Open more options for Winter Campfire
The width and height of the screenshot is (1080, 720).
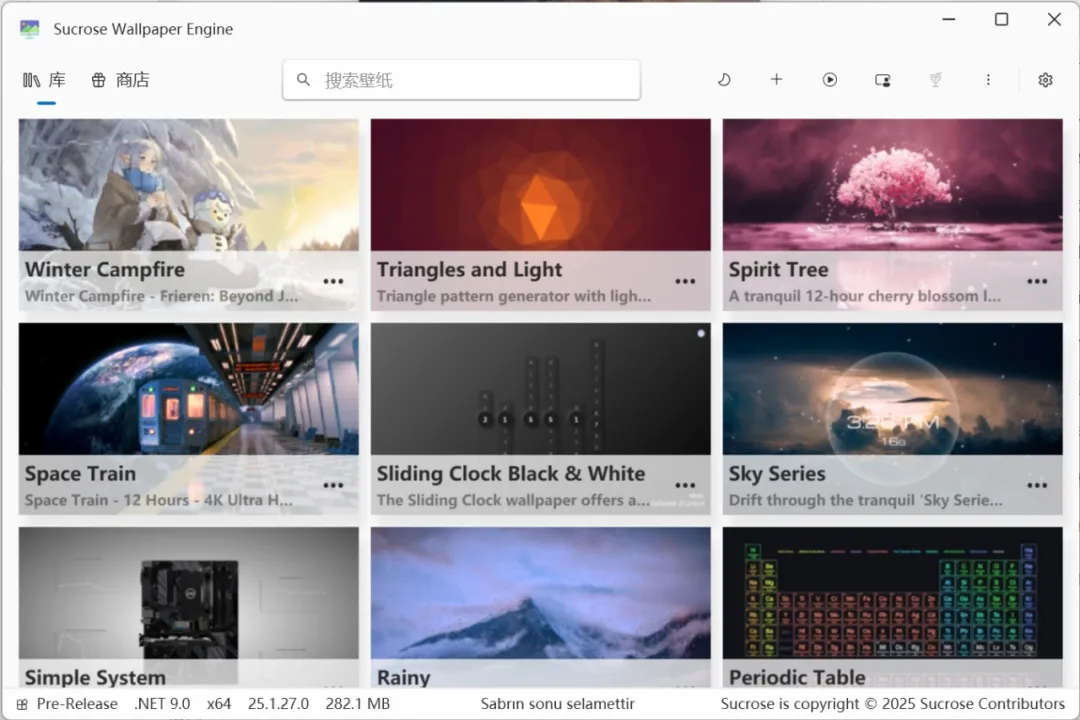(x=333, y=282)
